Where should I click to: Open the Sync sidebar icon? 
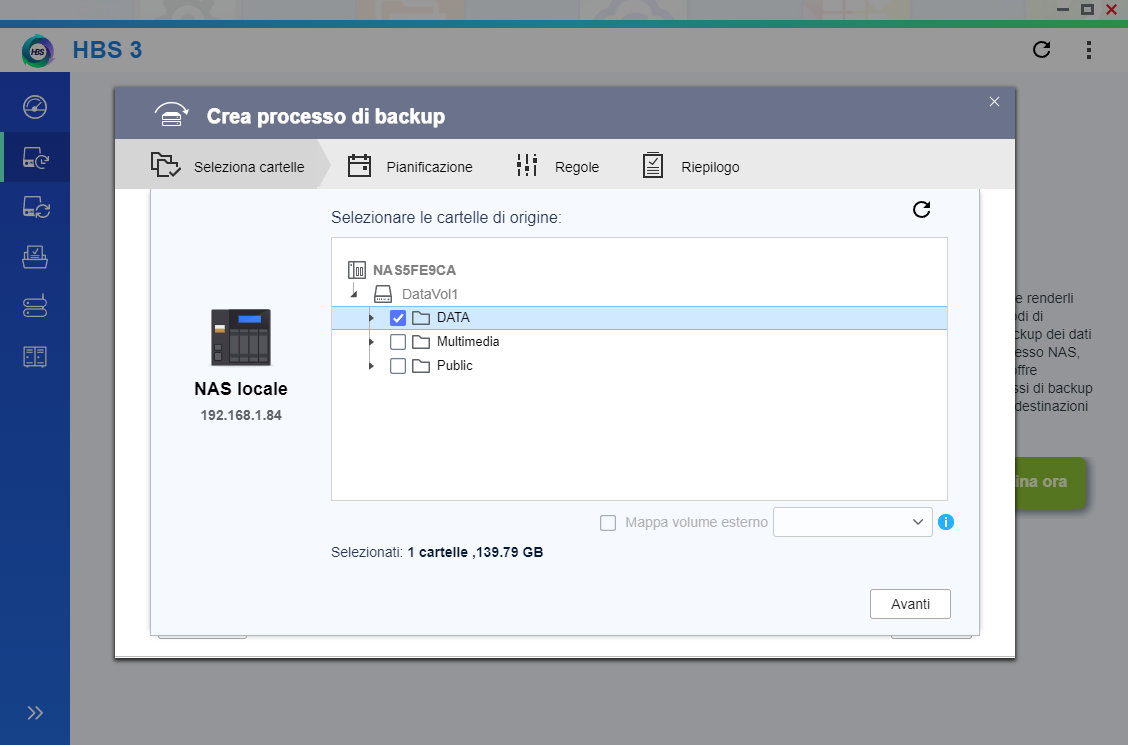tap(35, 207)
